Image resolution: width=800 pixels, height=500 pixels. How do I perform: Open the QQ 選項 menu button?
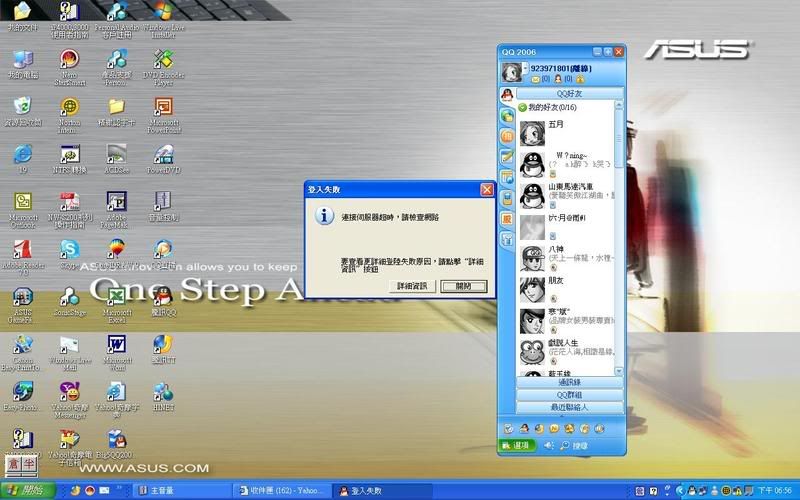pyautogui.click(x=516, y=445)
